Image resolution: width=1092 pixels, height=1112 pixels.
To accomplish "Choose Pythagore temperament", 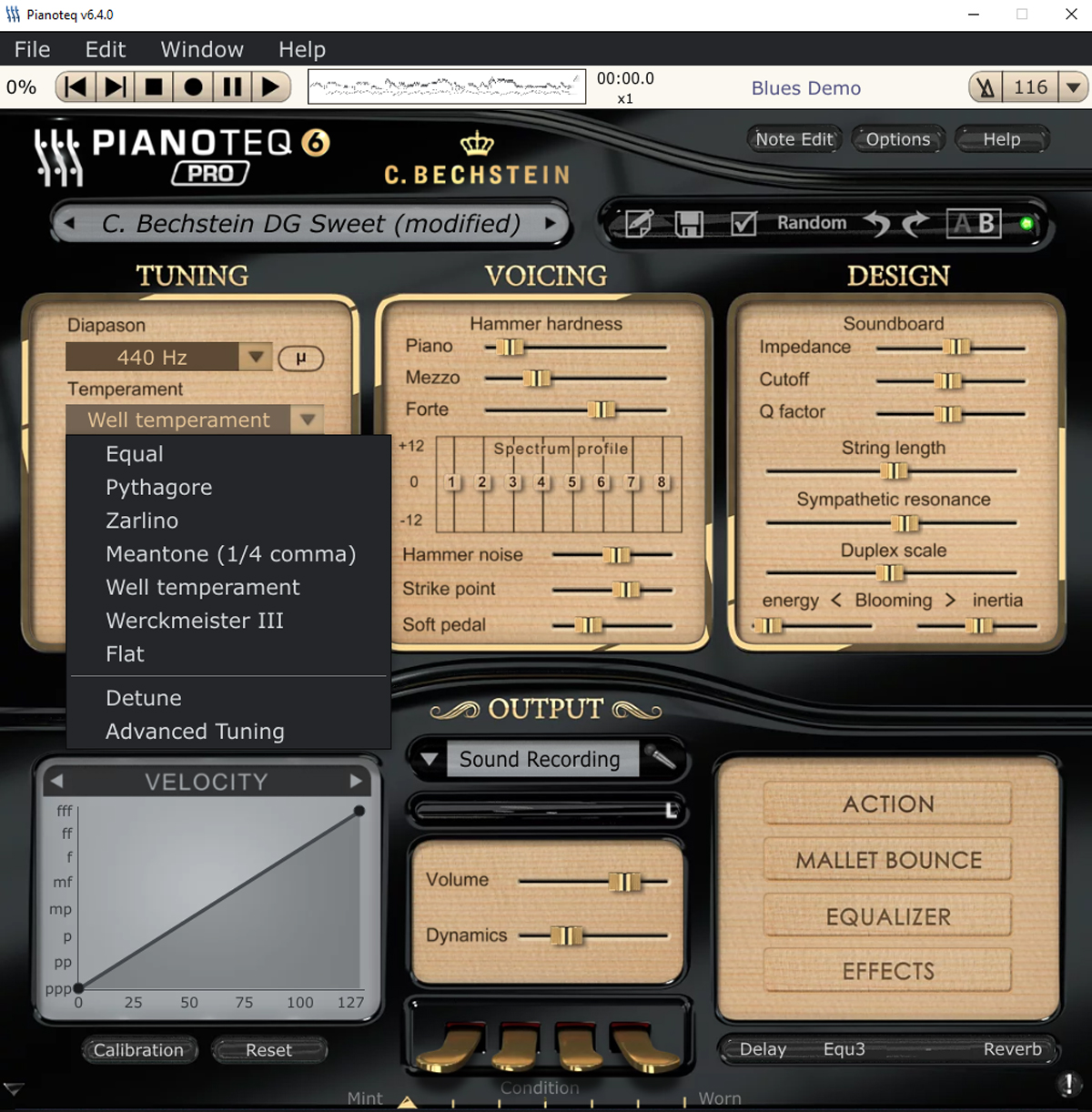I will coord(229,488).
